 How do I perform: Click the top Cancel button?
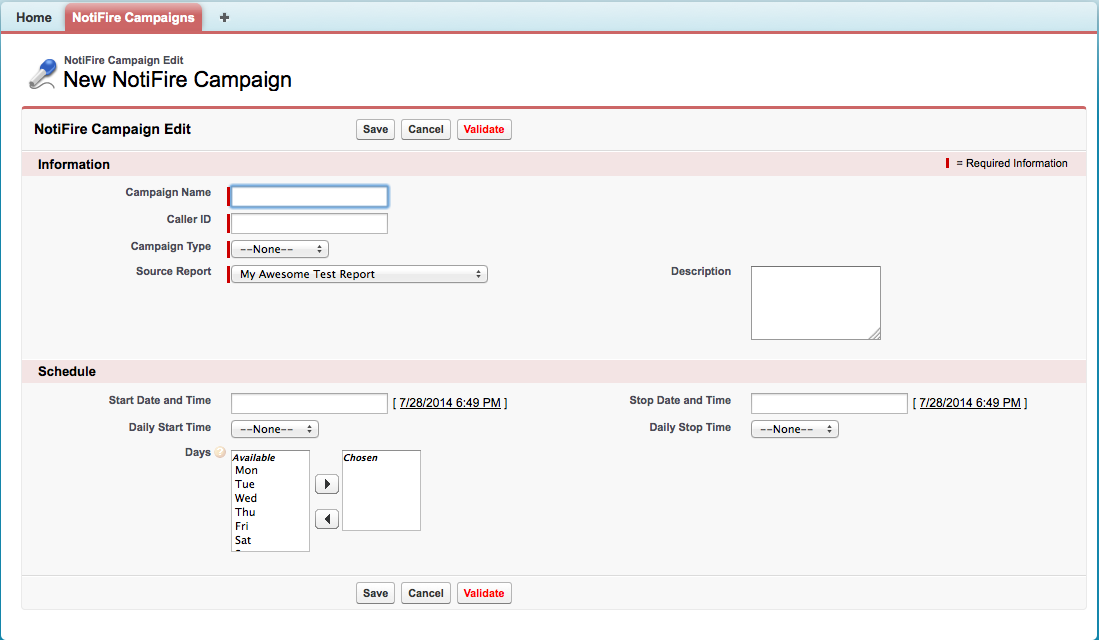click(425, 129)
